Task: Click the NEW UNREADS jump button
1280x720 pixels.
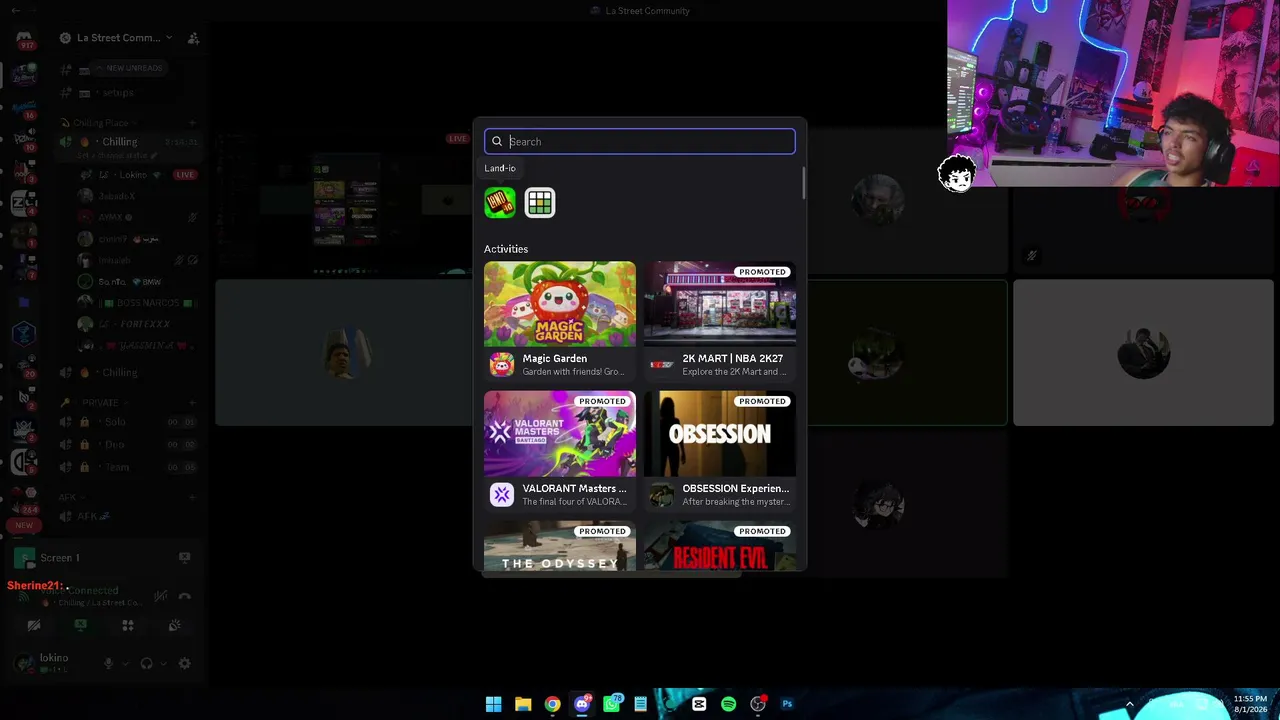Action: click(129, 68)
